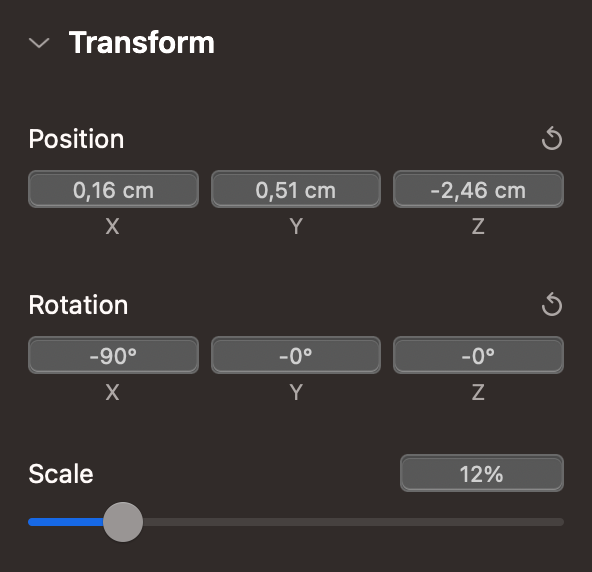Select the Rotation Z field showing -0°
Image resolution: width=592 pixels, height=572 pixels.
[478, 355]
